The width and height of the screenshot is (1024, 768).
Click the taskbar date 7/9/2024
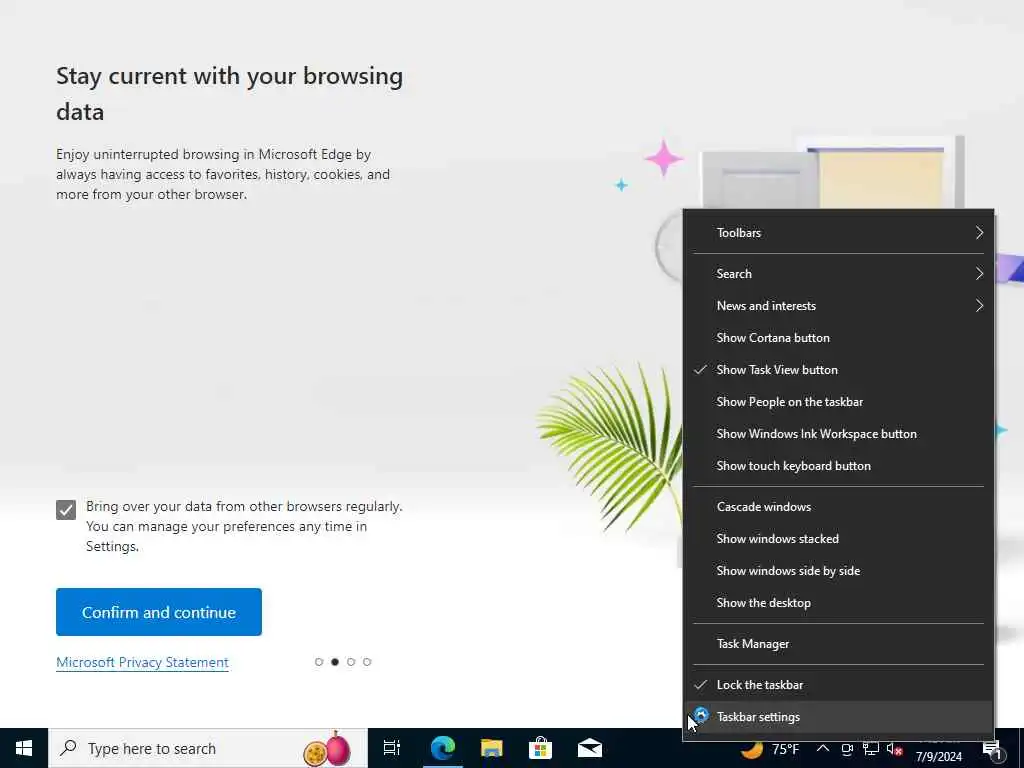coord(938,757)
